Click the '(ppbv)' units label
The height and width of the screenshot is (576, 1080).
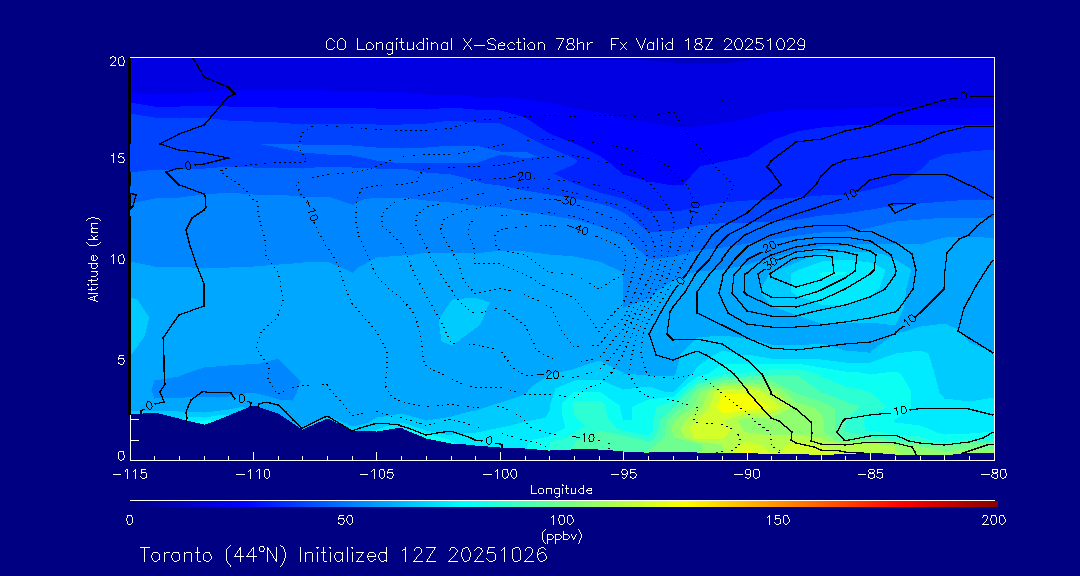(x=561, y=536)
